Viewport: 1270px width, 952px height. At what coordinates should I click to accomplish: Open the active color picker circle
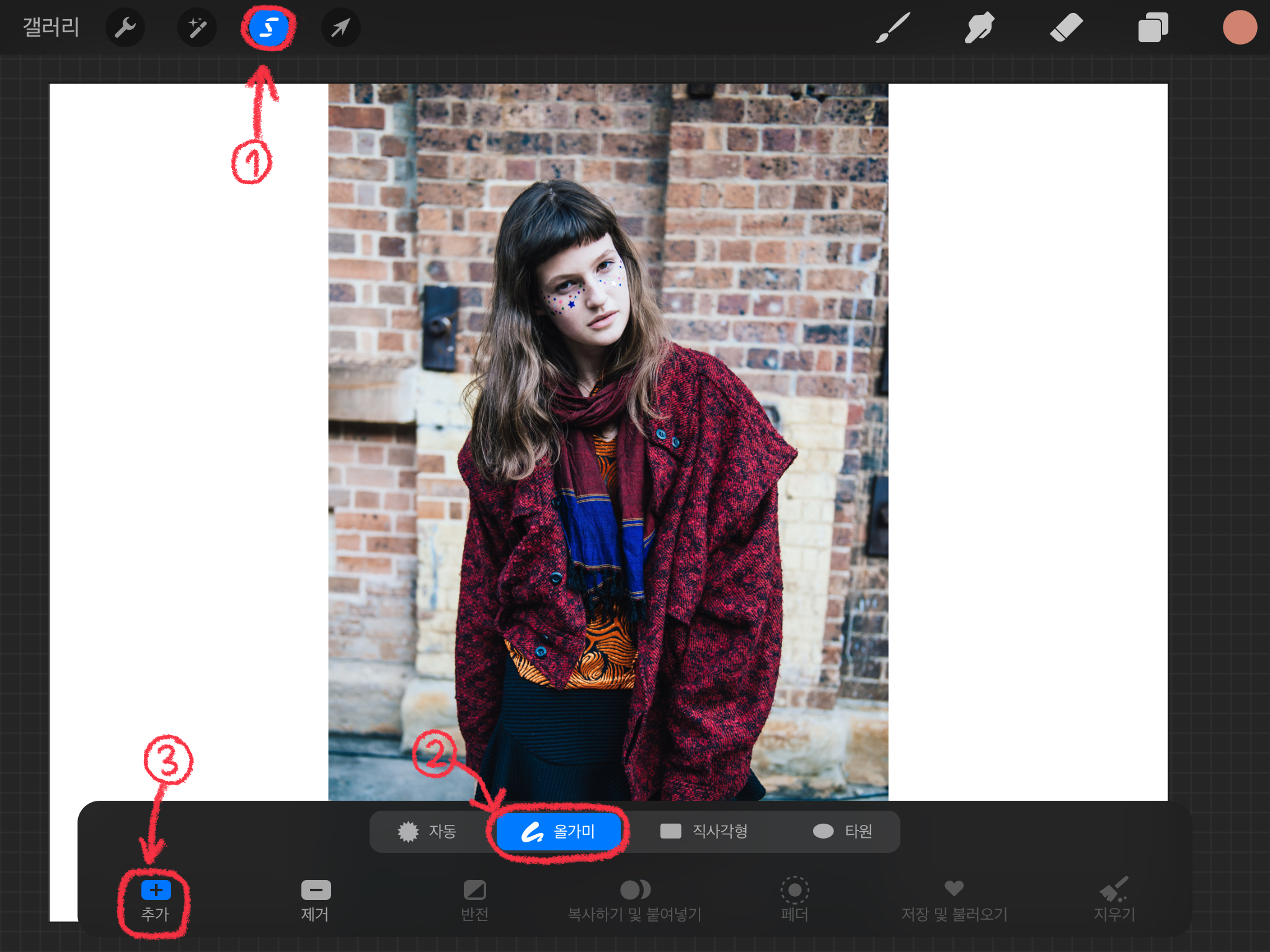click(1239, 28)
